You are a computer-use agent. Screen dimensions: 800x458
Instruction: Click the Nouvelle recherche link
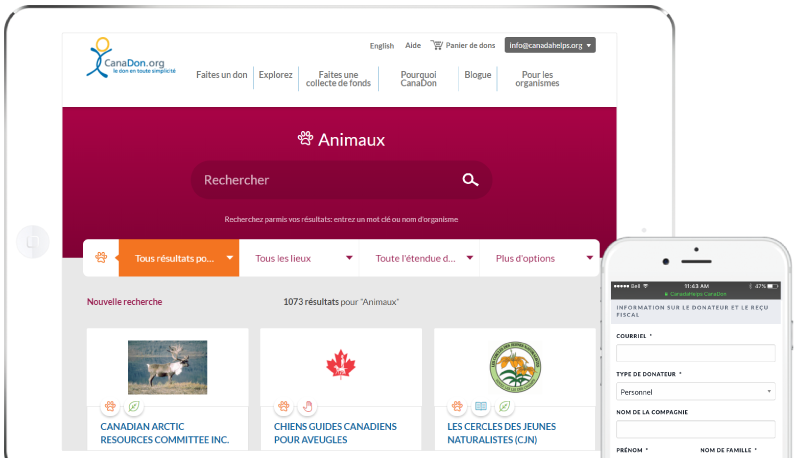[124, 301]
